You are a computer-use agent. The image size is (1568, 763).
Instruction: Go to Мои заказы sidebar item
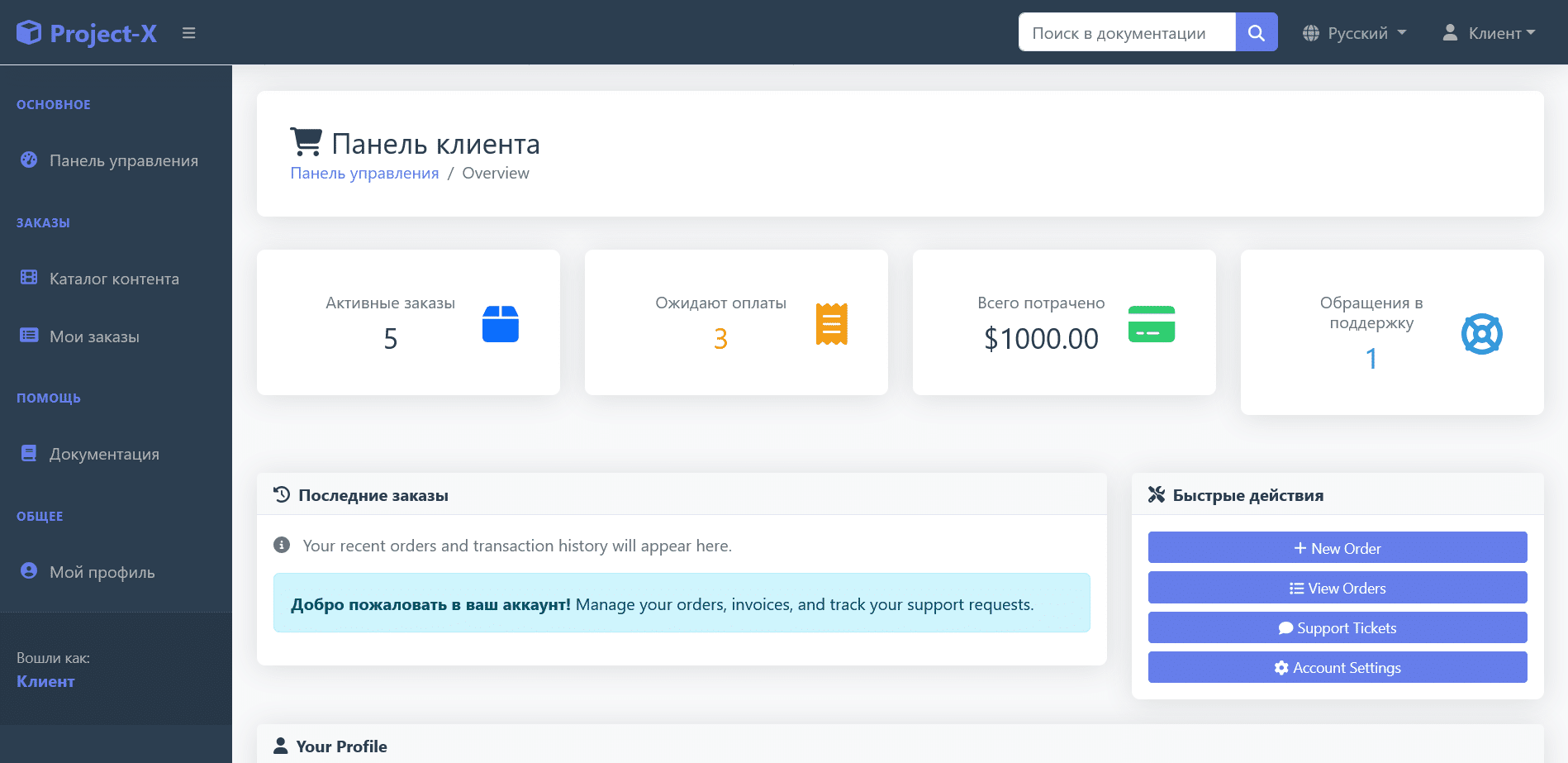94,336
